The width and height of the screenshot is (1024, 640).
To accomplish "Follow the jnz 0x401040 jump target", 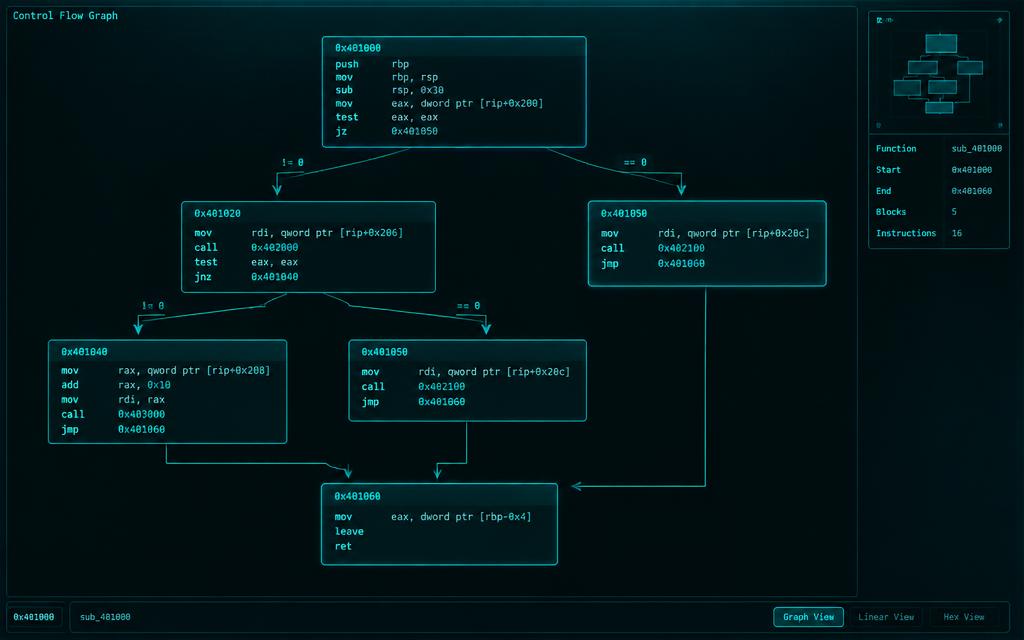I will coord(274,276).
